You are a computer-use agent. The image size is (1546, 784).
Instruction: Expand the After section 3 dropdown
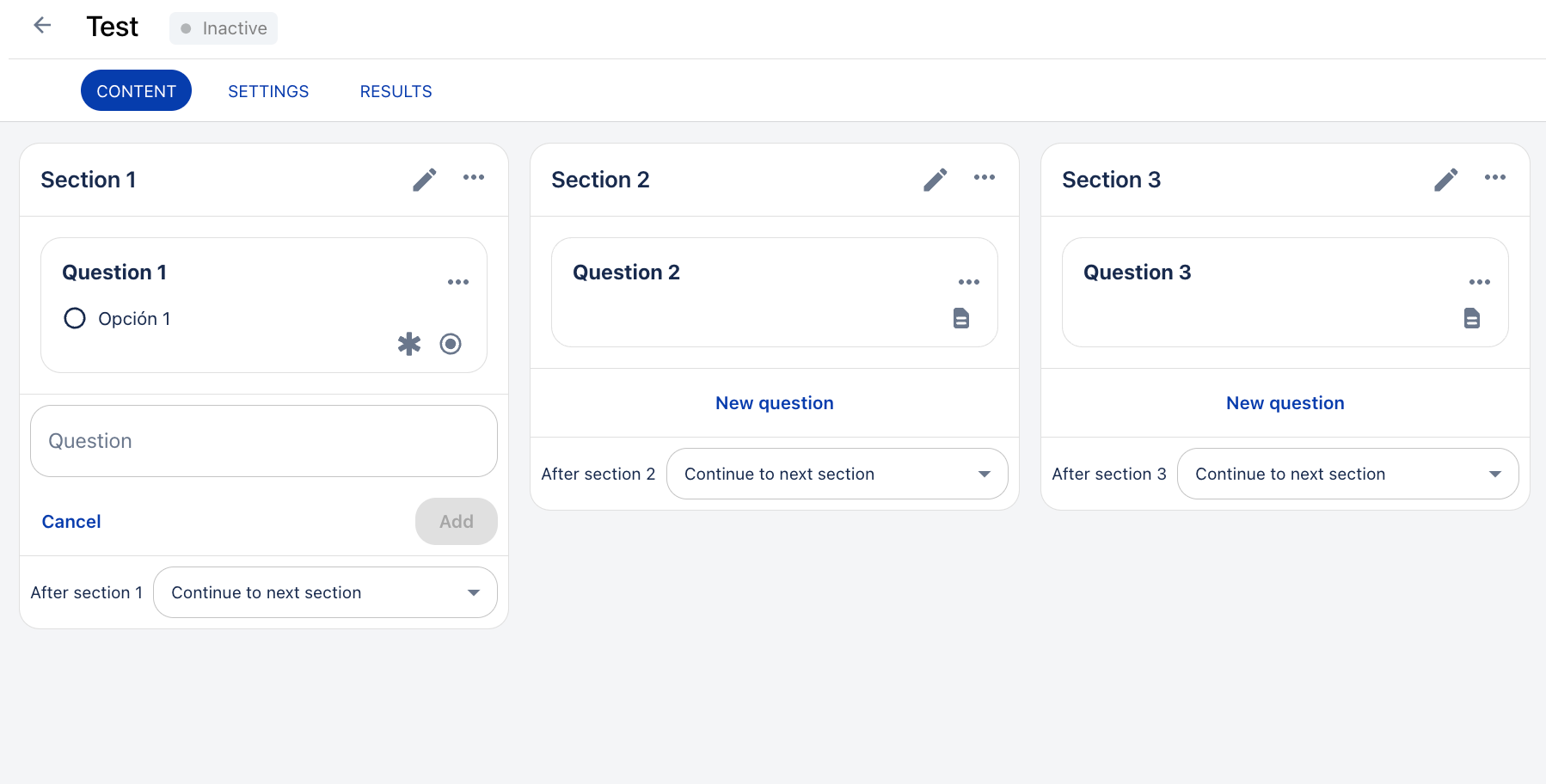click(1347, 474)
